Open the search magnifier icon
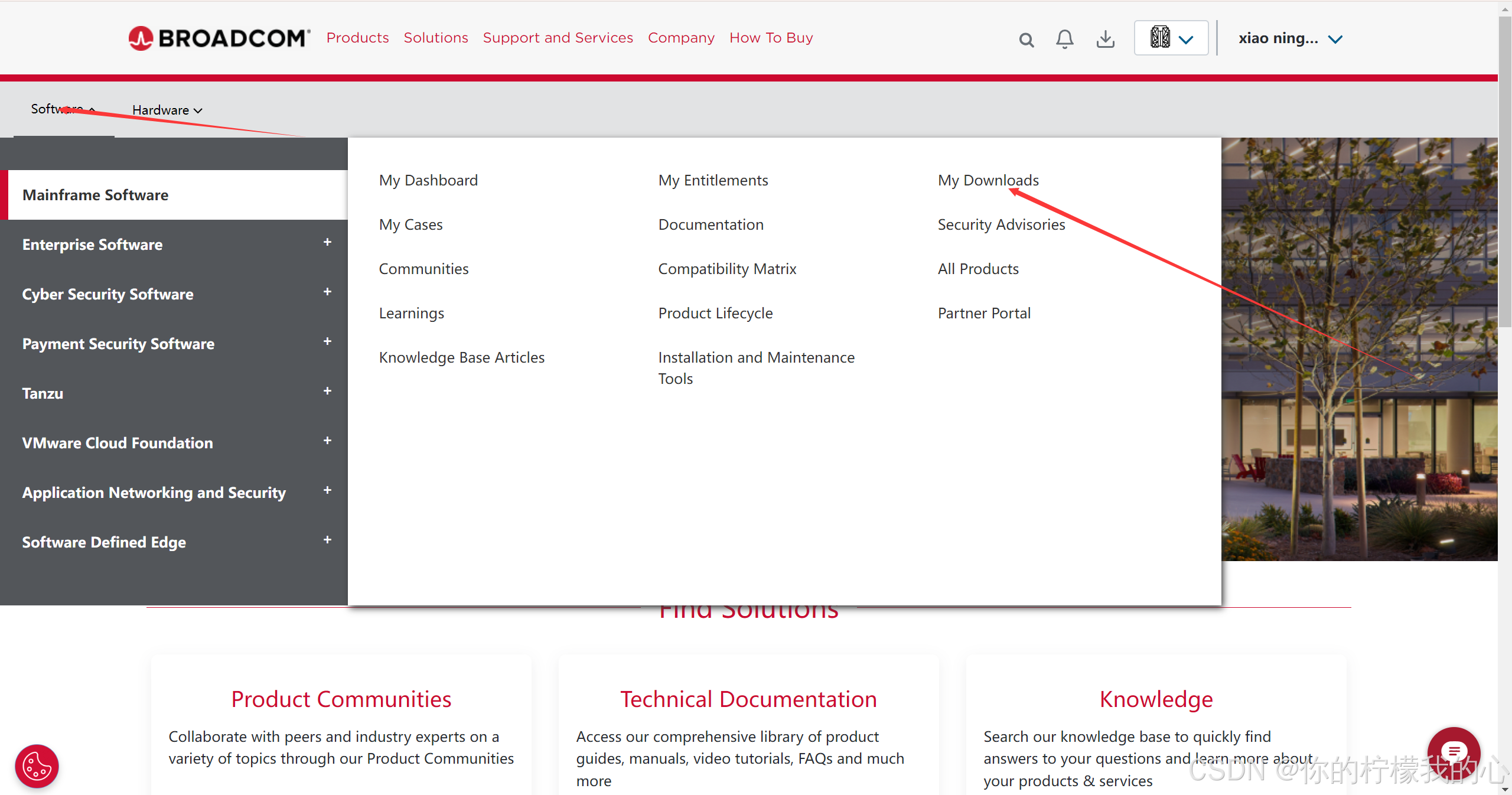The image size is (1512, 795). coord(1027,40)
